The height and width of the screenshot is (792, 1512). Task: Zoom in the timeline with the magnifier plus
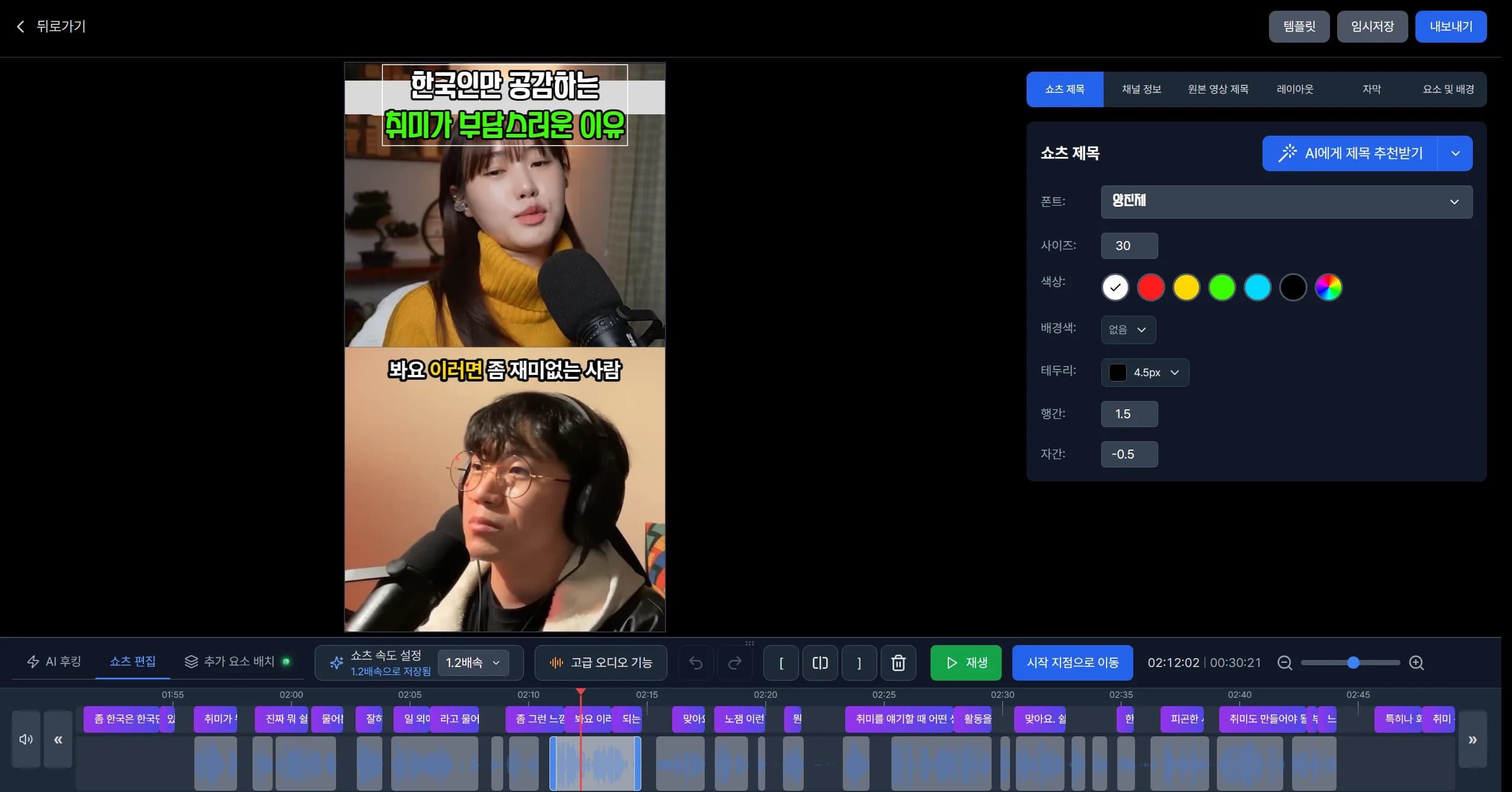(1417, 663)
